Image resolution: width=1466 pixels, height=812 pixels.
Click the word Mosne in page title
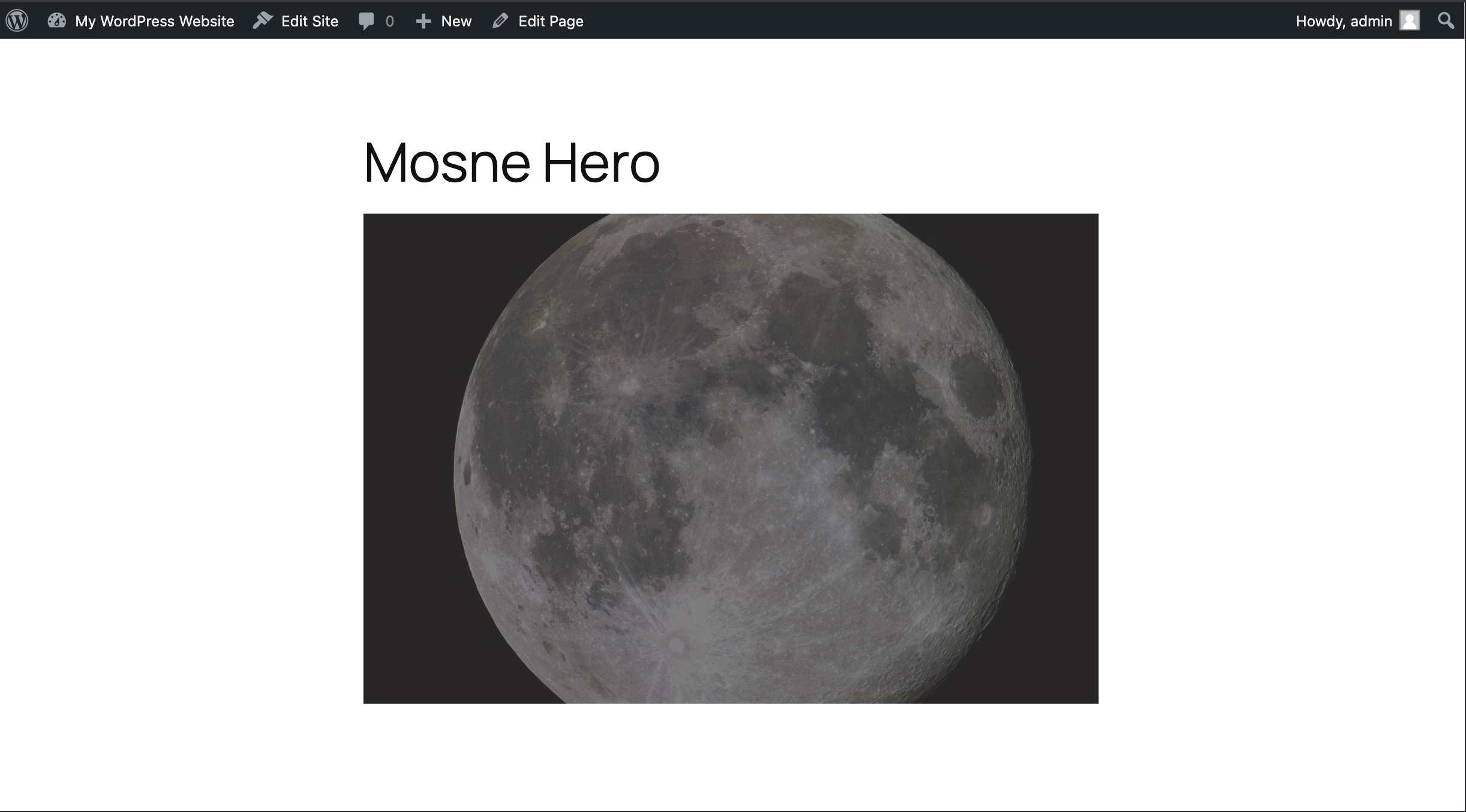tap(447, 163)
